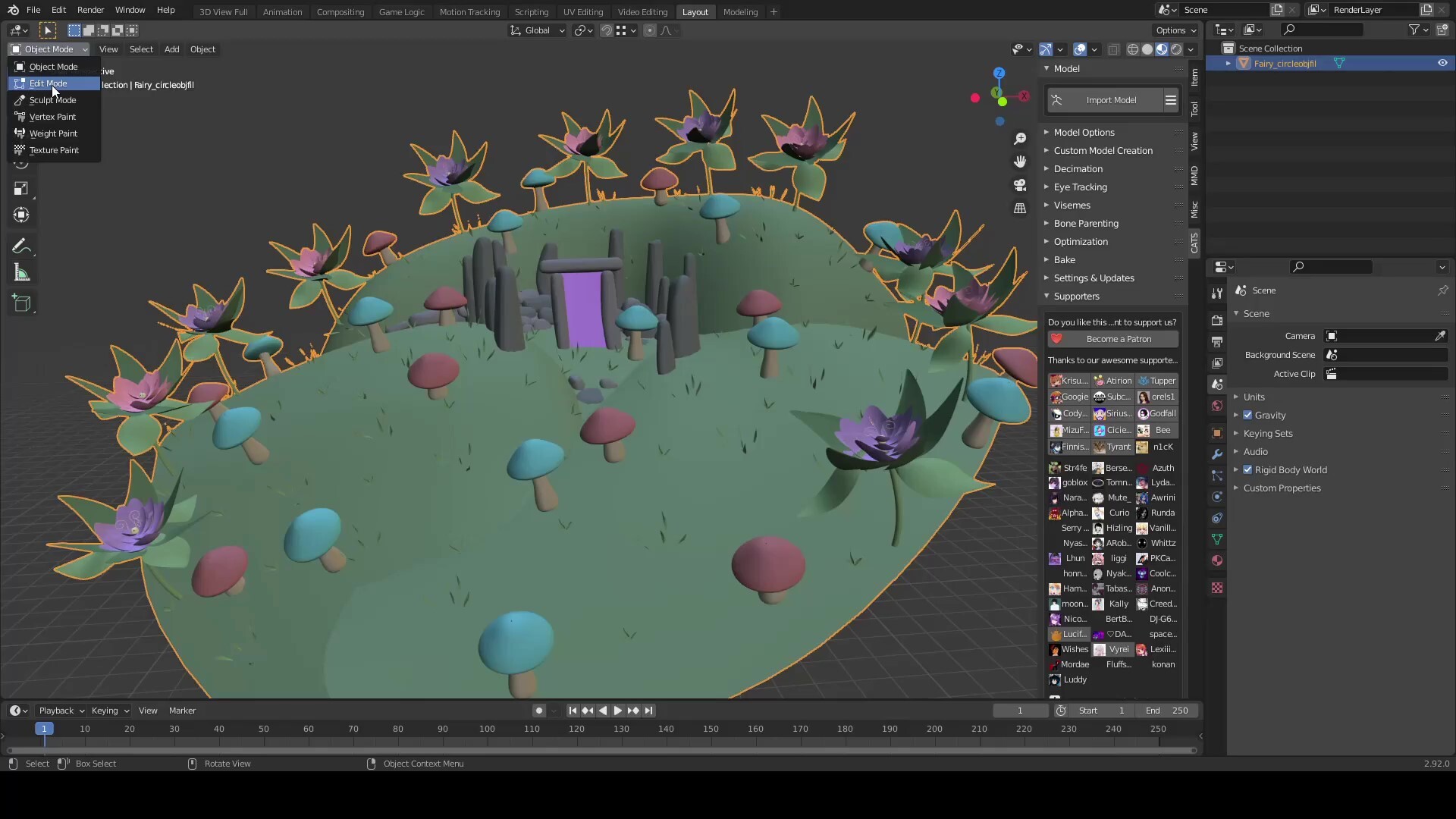Click the Add Cube tool icon
Image resolution: width=1456 pixels, height=819 pixels.
[x=21, y=304]
